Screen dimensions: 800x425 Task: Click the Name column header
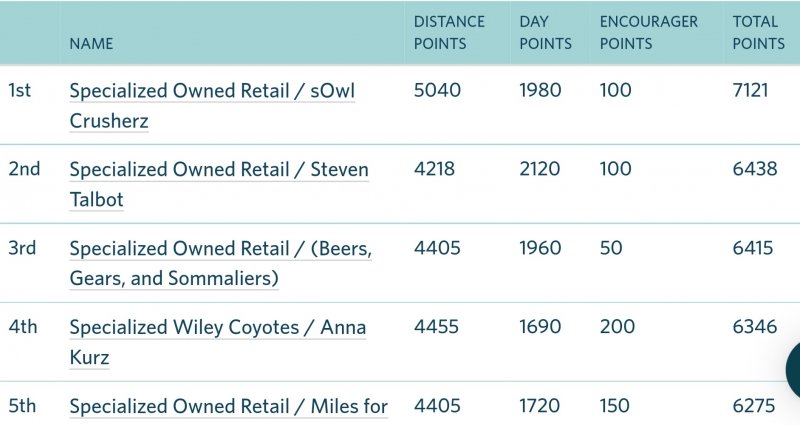91,43
